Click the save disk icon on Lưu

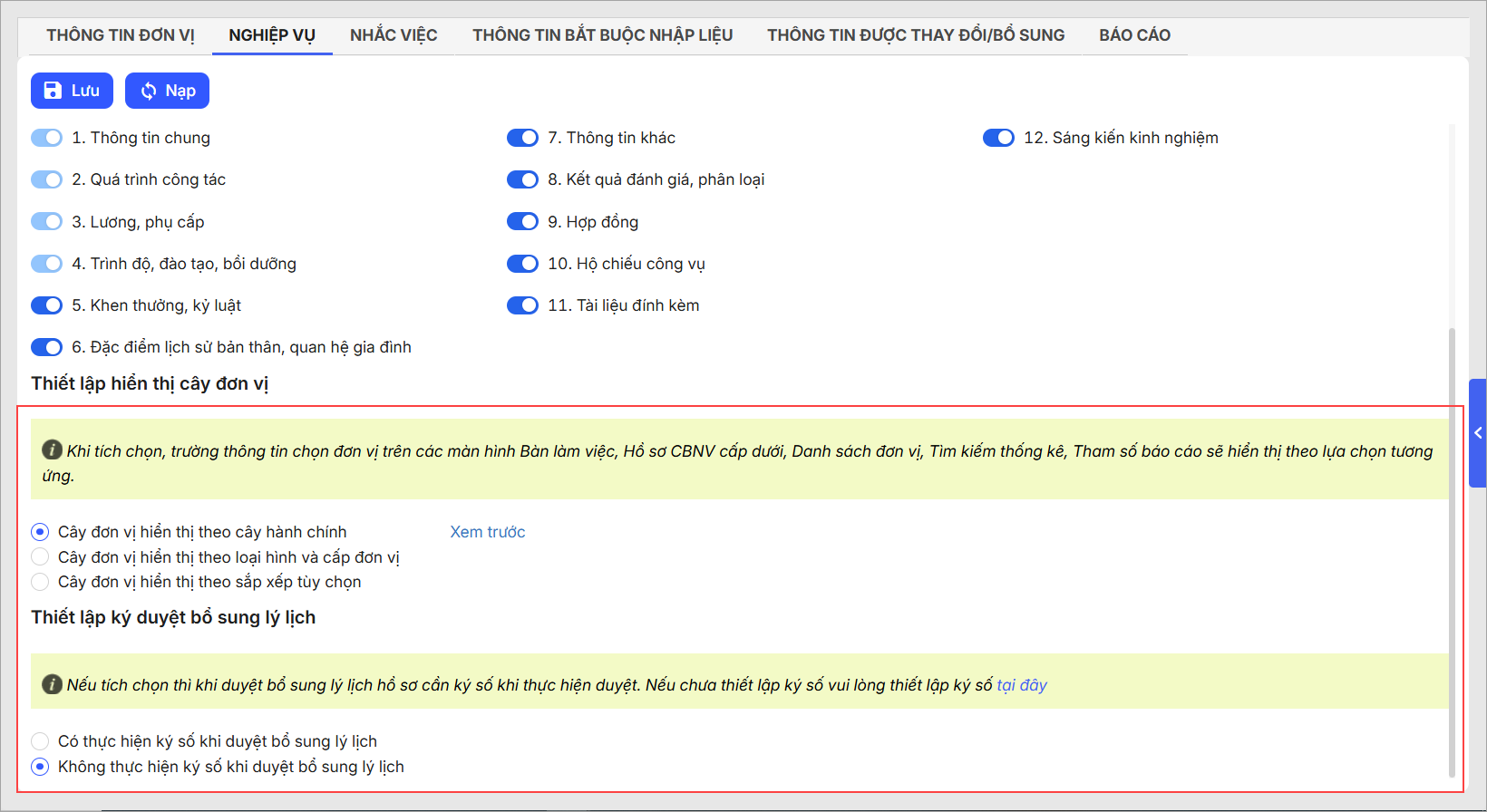tap(53, 91)
